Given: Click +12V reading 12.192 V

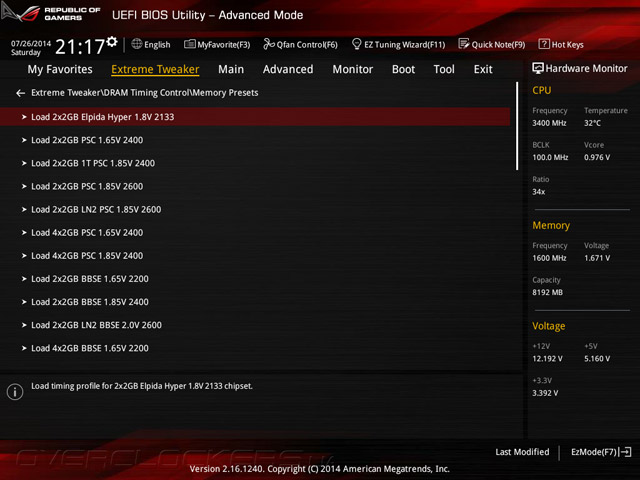Looking at the screenshot, I should [x=547, y=358].
